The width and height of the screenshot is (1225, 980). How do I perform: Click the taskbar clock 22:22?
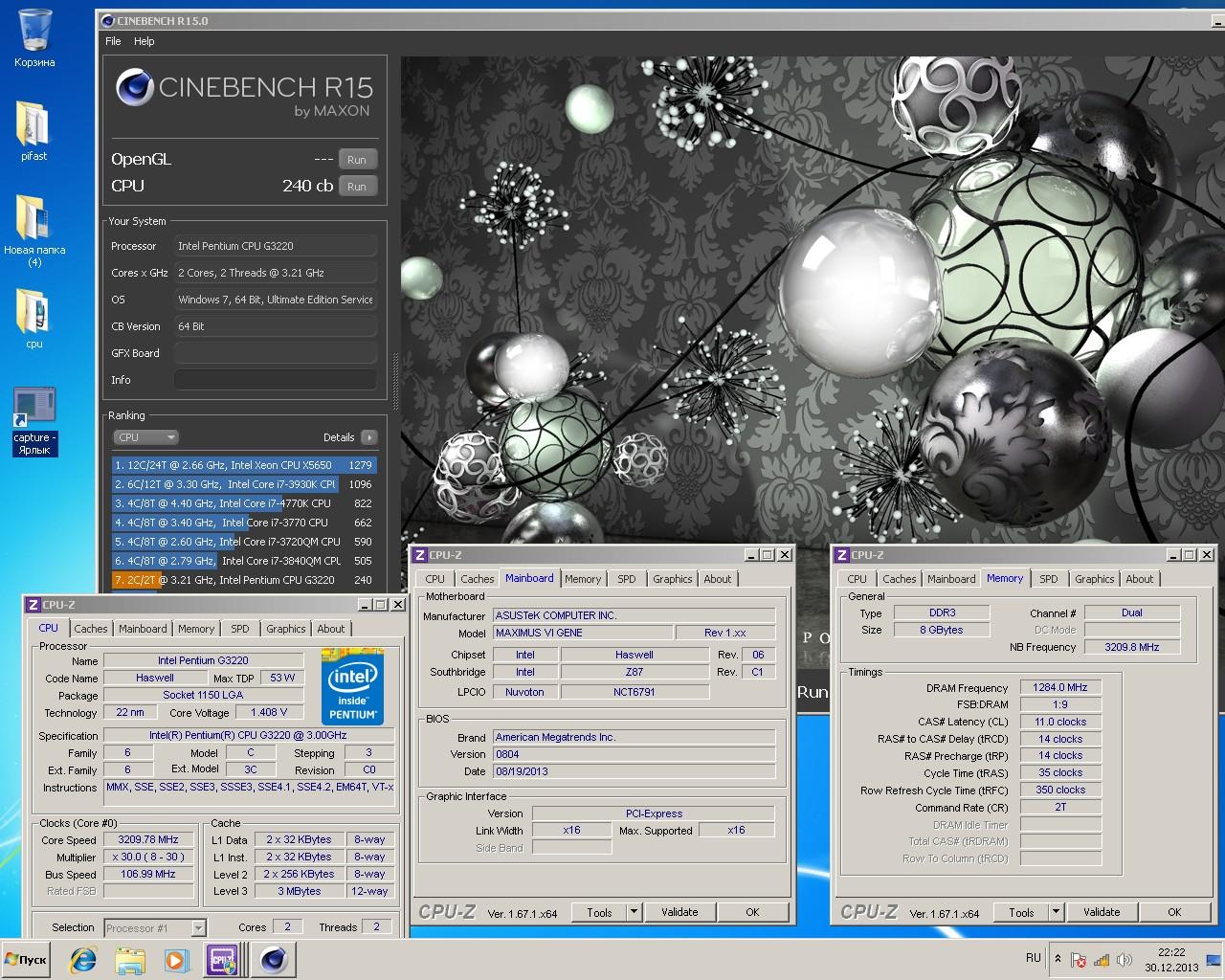[x=1171, y=952]
